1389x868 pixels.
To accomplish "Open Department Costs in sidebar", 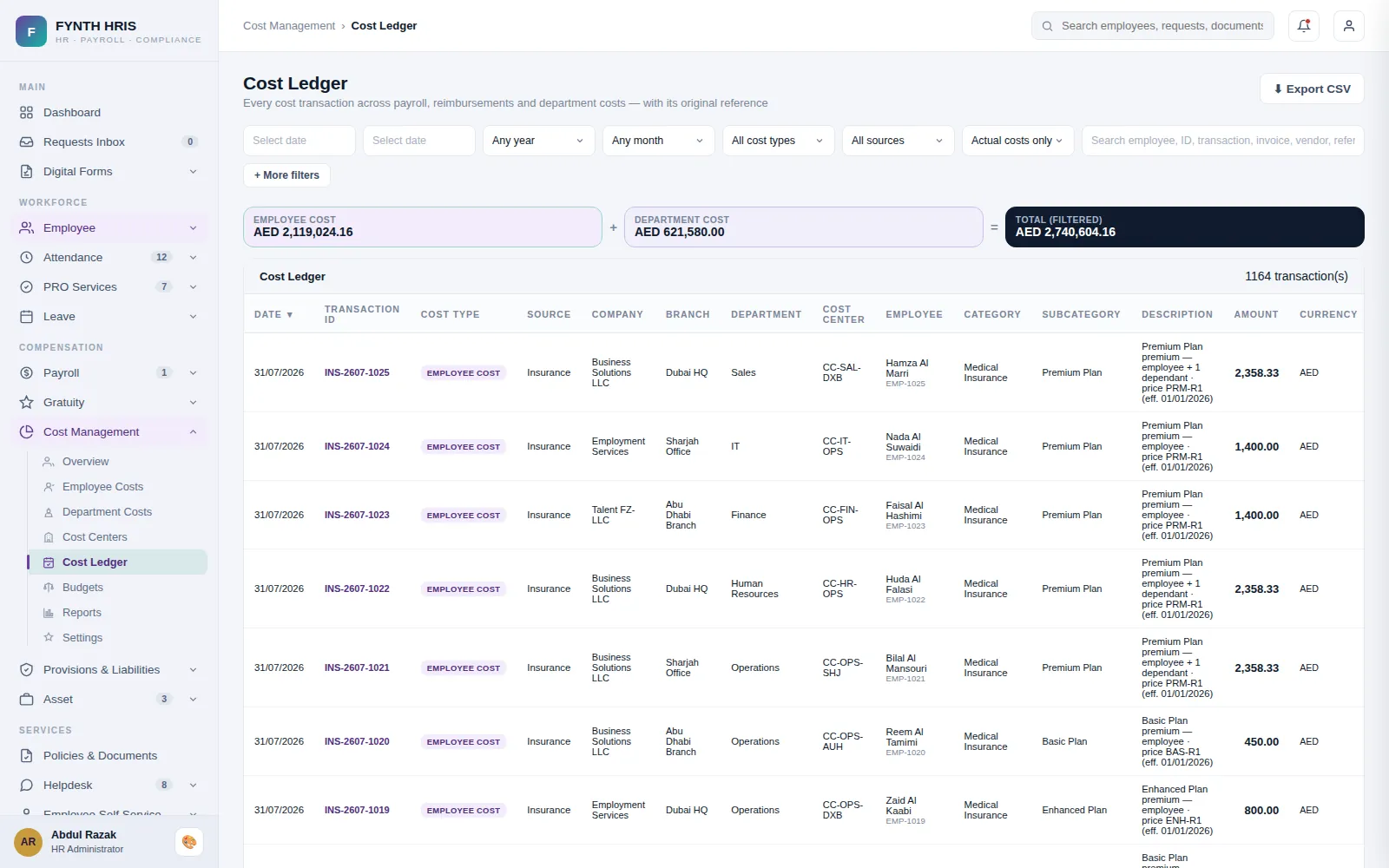I will click(x=116, y=512).
